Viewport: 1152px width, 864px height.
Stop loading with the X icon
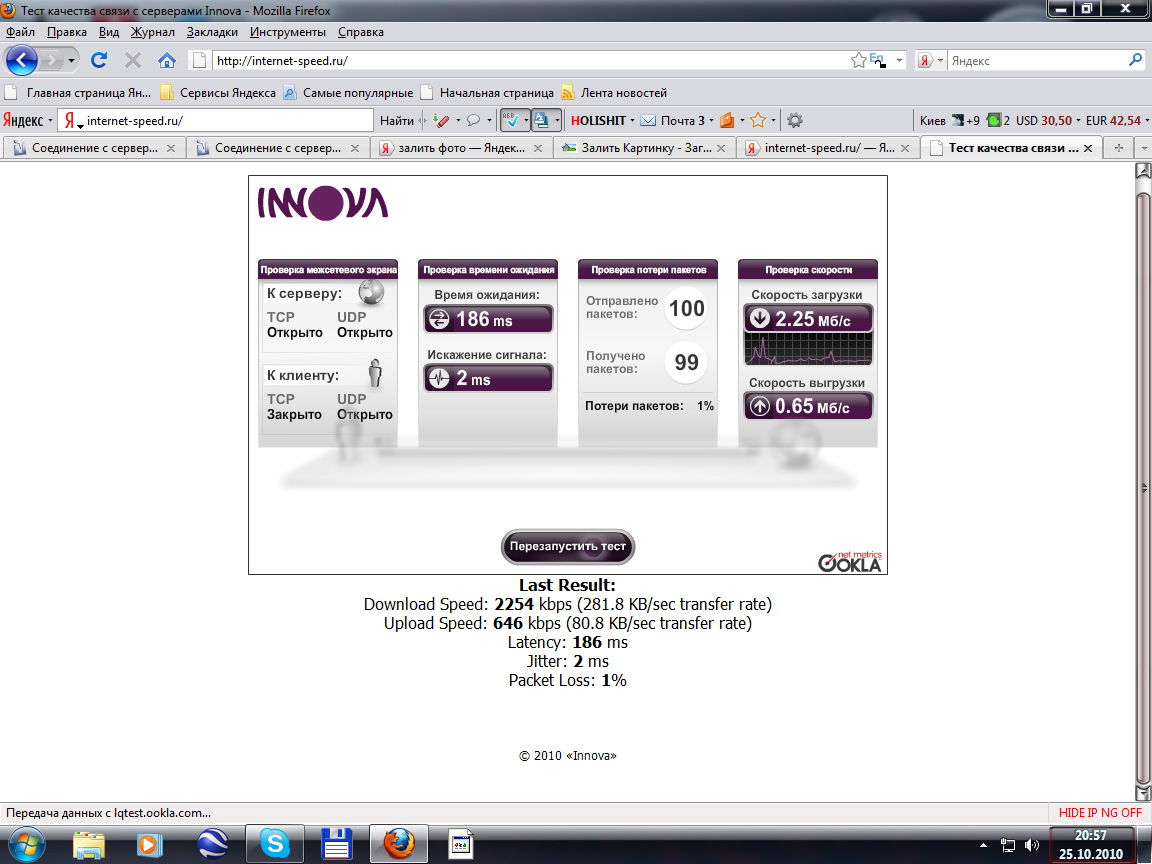(x=133, y=60)
